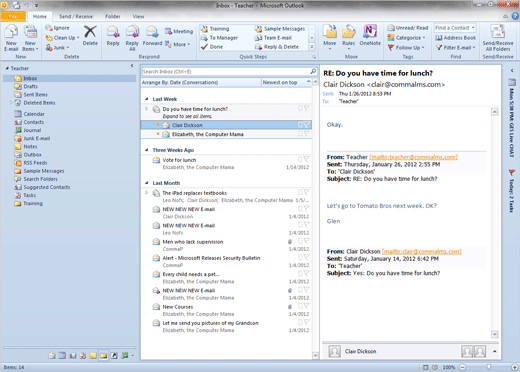Toggle Unread/Read status
Viewport: 520px width, 372px height.
[x=408, y=28]
